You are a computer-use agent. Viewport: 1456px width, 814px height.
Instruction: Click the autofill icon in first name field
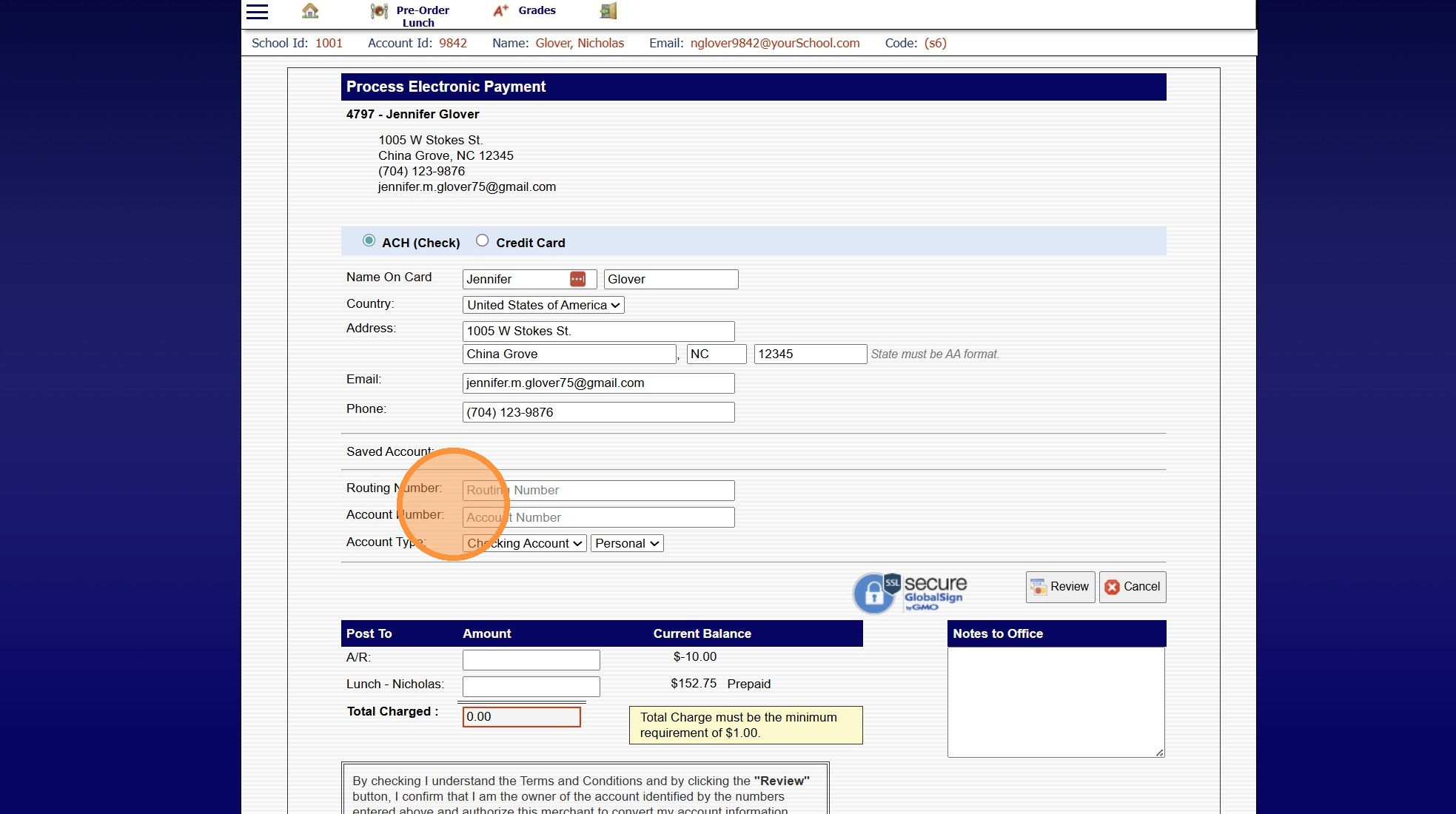577,279
